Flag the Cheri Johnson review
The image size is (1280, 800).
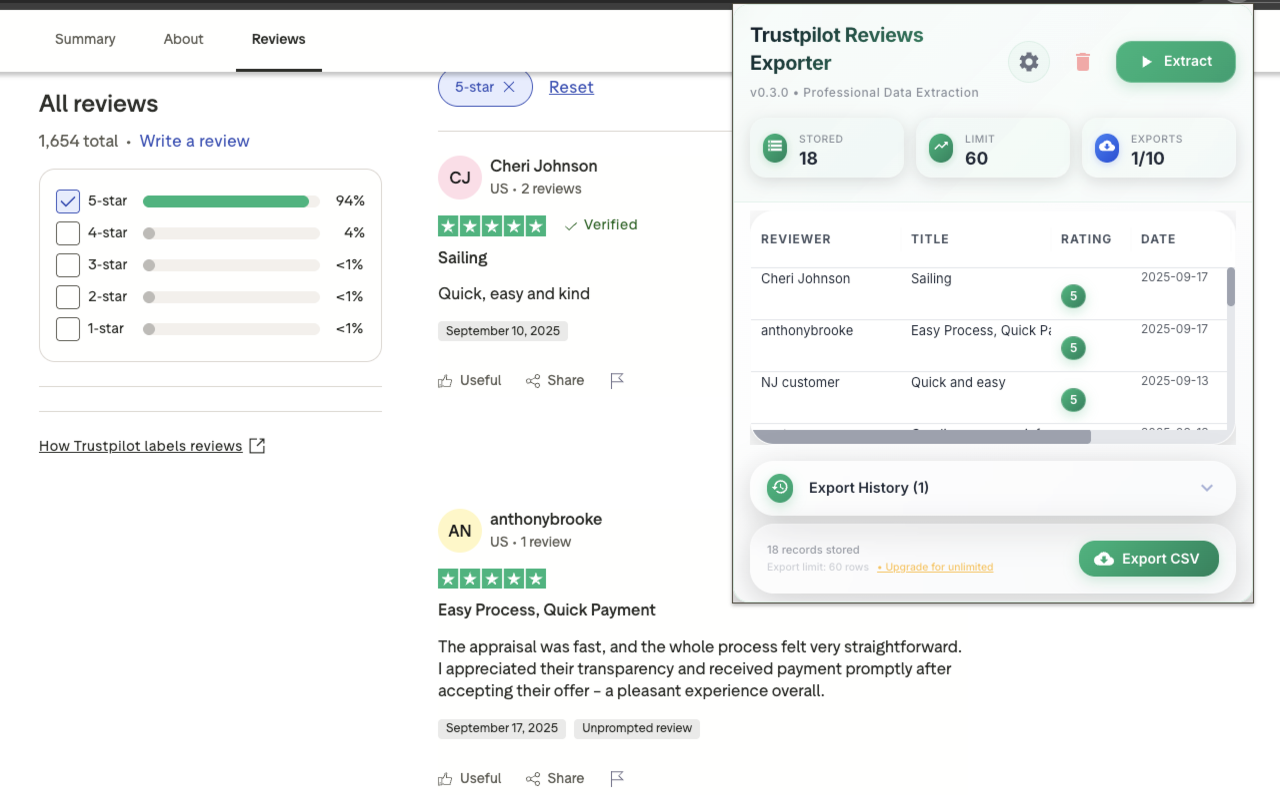[x=617, y=380]
